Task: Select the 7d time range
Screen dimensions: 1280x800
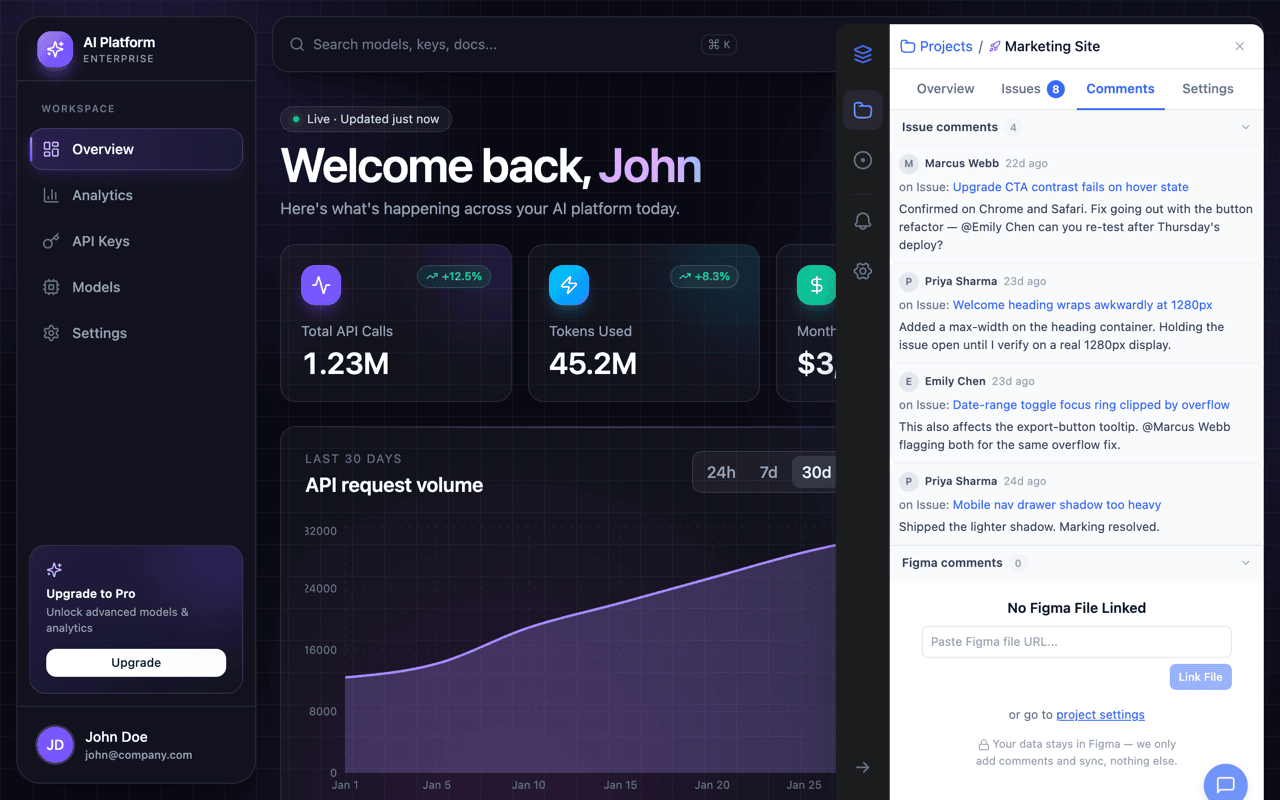Action: (768, 472)
